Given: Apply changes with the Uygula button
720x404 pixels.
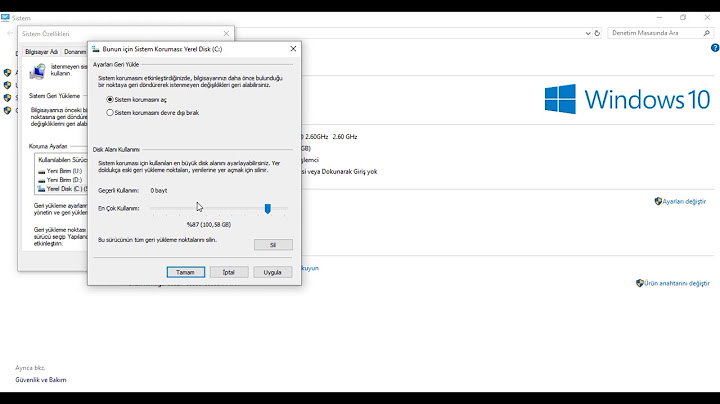Looking at the screenshot, I should [x=273, y=272].
